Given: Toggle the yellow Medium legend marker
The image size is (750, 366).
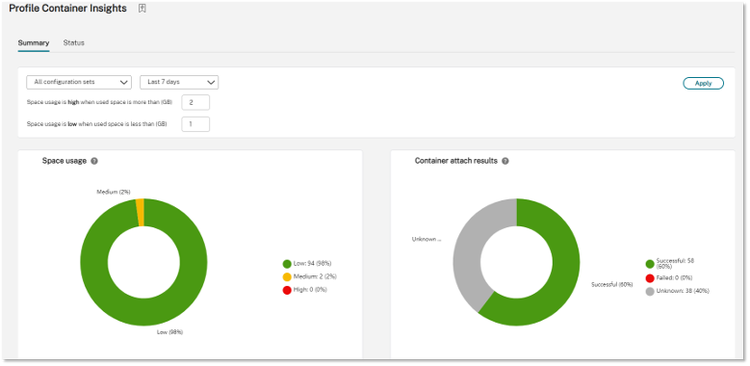Looking at the screenshot, I should coord(287,277).
